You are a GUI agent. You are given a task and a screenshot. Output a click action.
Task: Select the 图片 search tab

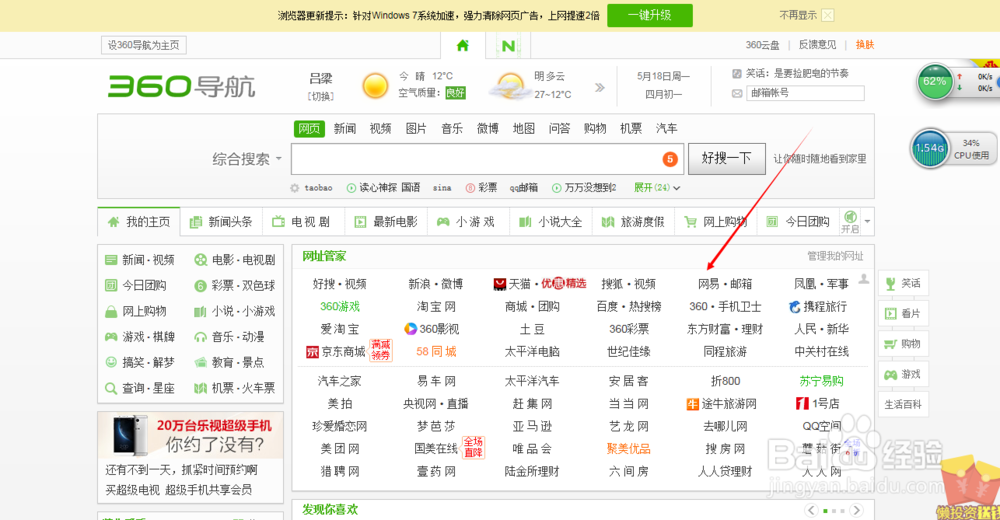click(416, 128)
